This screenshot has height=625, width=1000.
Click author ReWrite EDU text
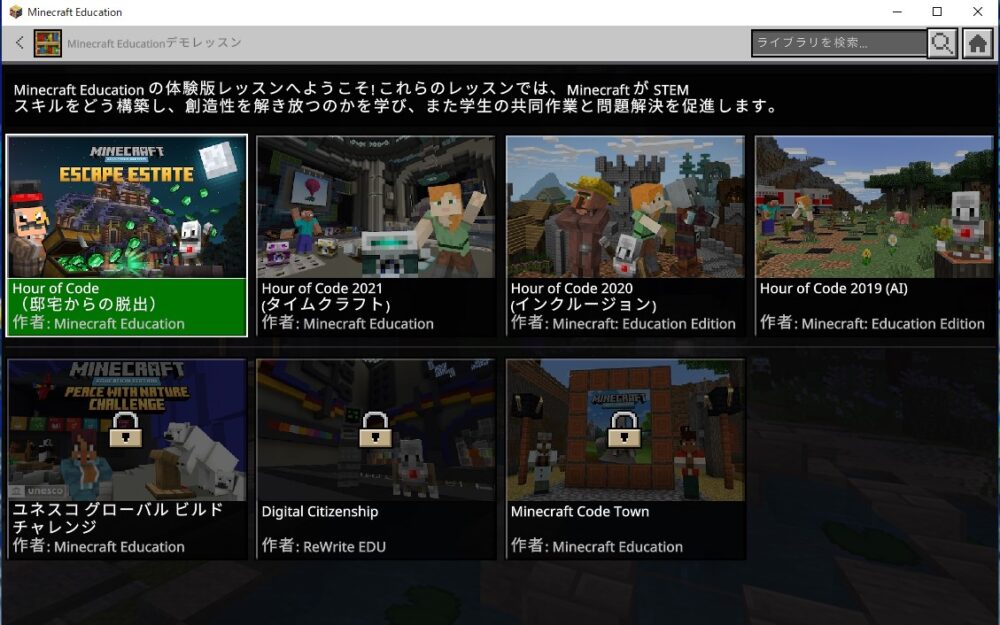point(344,547)
